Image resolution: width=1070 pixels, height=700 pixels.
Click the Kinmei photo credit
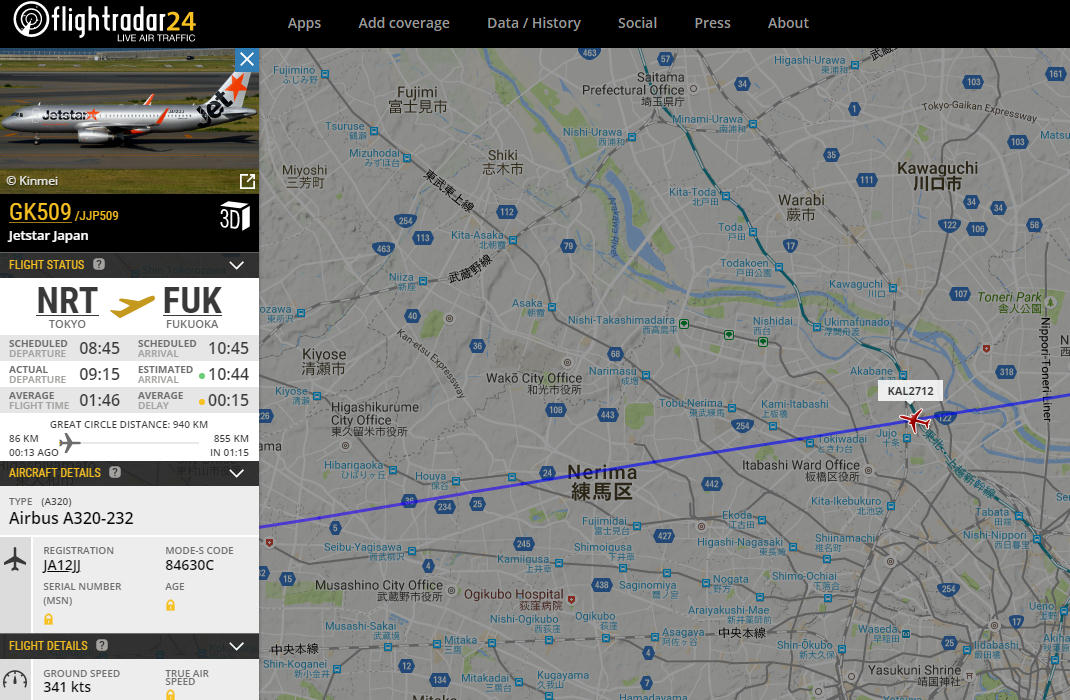point(32,181)
